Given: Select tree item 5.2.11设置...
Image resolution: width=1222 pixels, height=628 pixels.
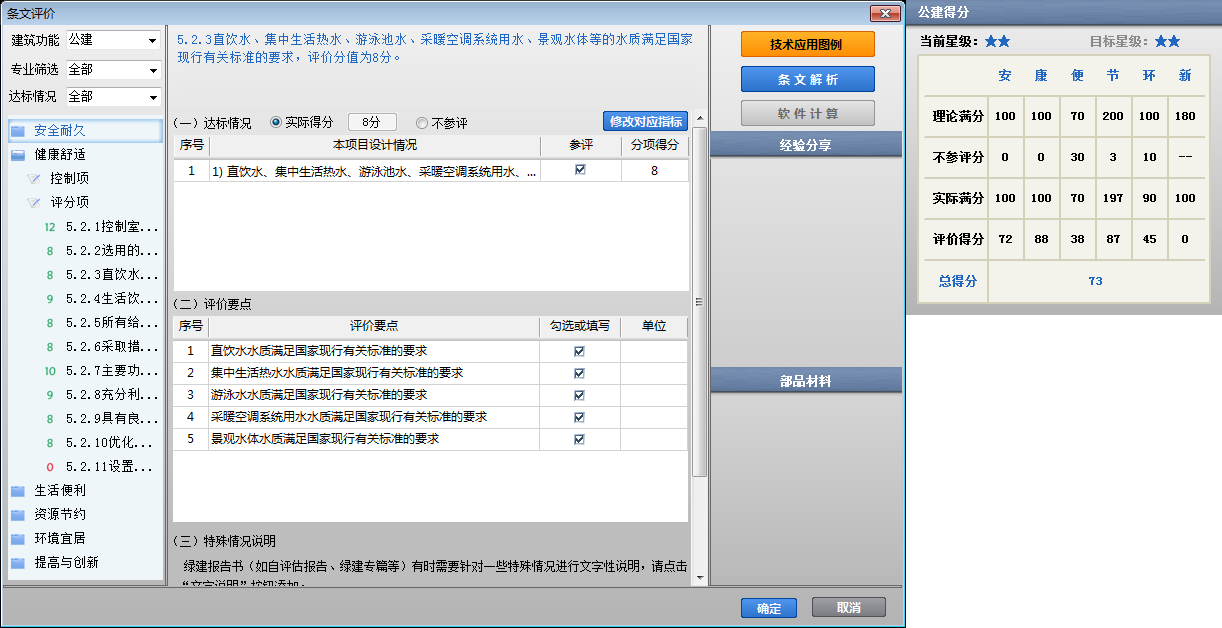Looking at the screenshot, I should coord(109,467).
